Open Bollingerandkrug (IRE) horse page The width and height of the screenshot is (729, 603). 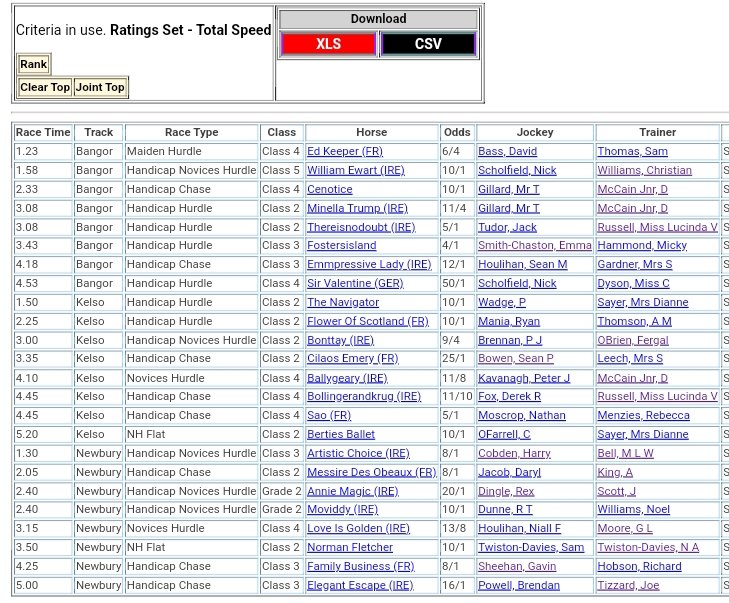pyautogui.click(x=364, y=396)
